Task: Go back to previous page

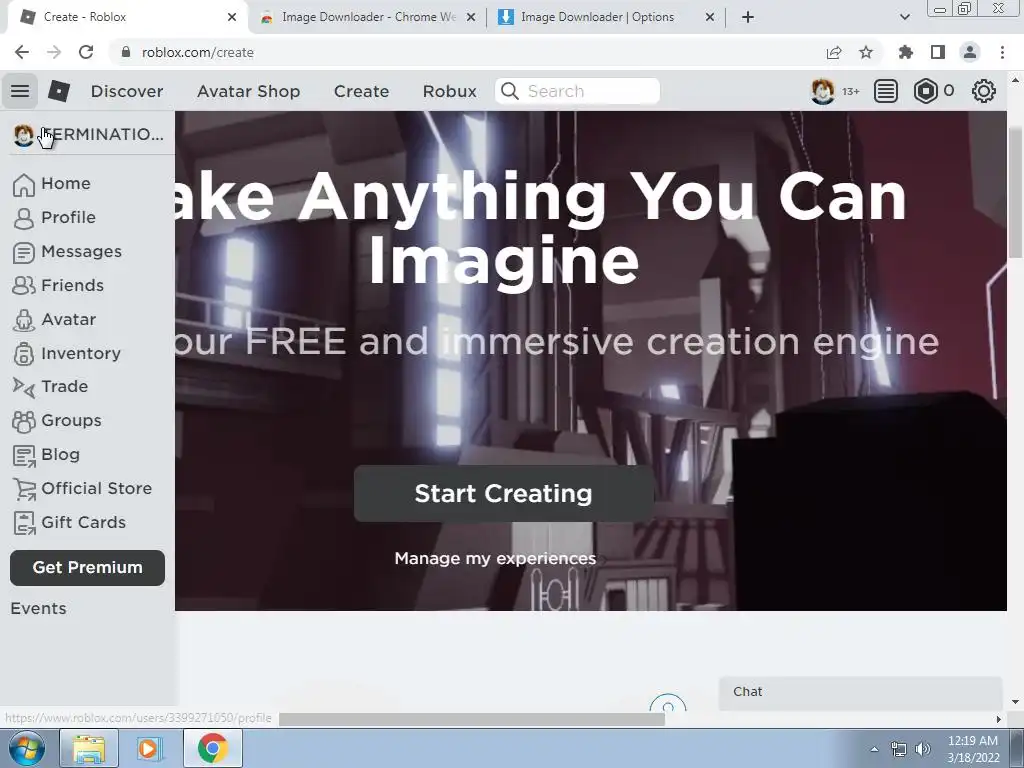Action: tap(22, 52)
